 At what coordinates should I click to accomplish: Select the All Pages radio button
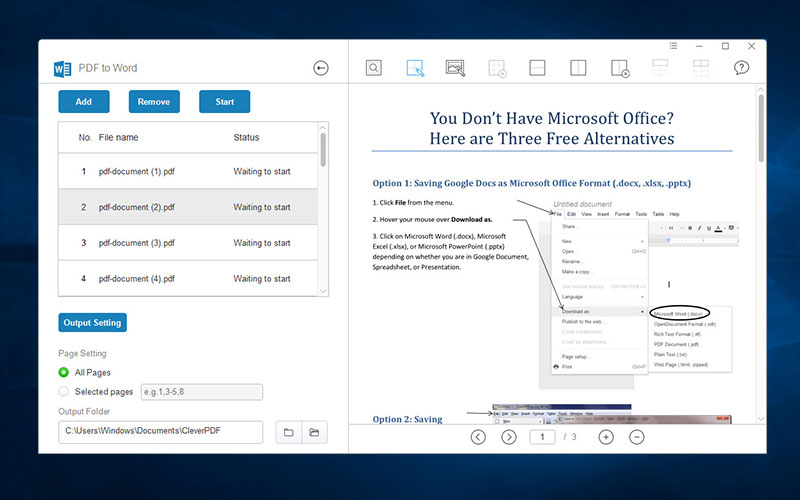(64, 372)
